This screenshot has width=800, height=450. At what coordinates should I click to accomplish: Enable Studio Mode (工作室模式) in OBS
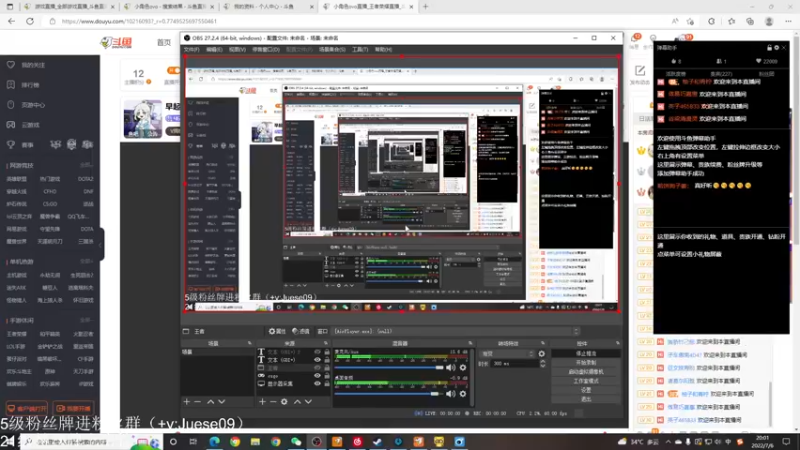(x=586, y=381)
